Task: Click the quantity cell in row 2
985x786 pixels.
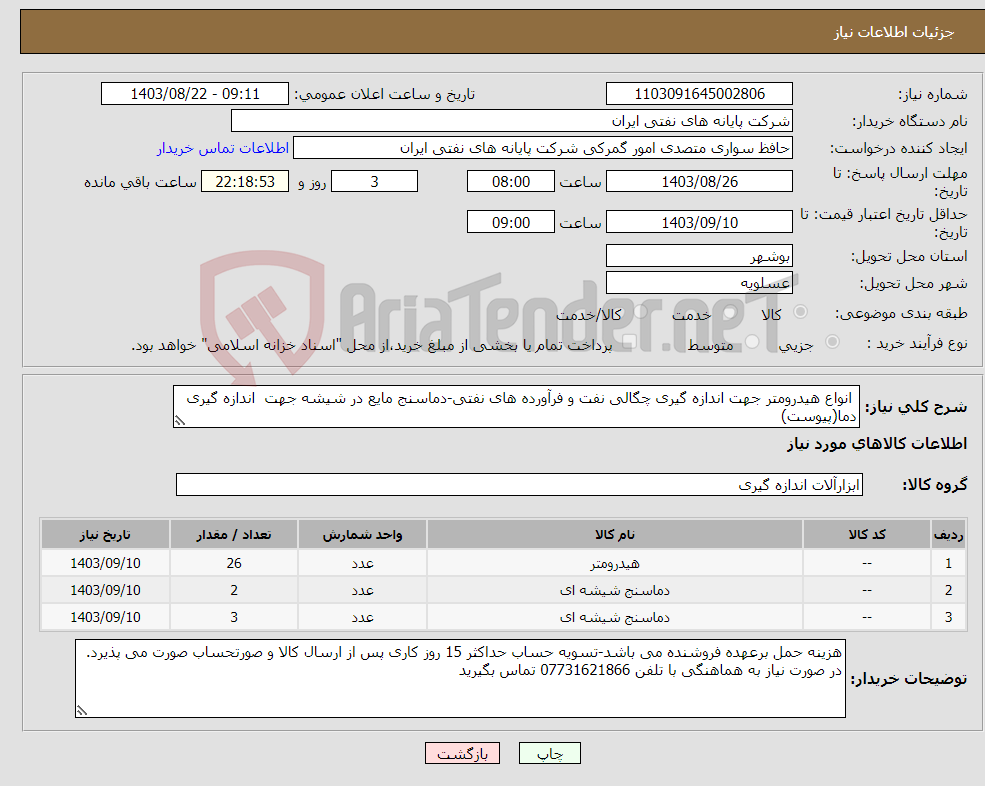Action: (x=234, y=590)
